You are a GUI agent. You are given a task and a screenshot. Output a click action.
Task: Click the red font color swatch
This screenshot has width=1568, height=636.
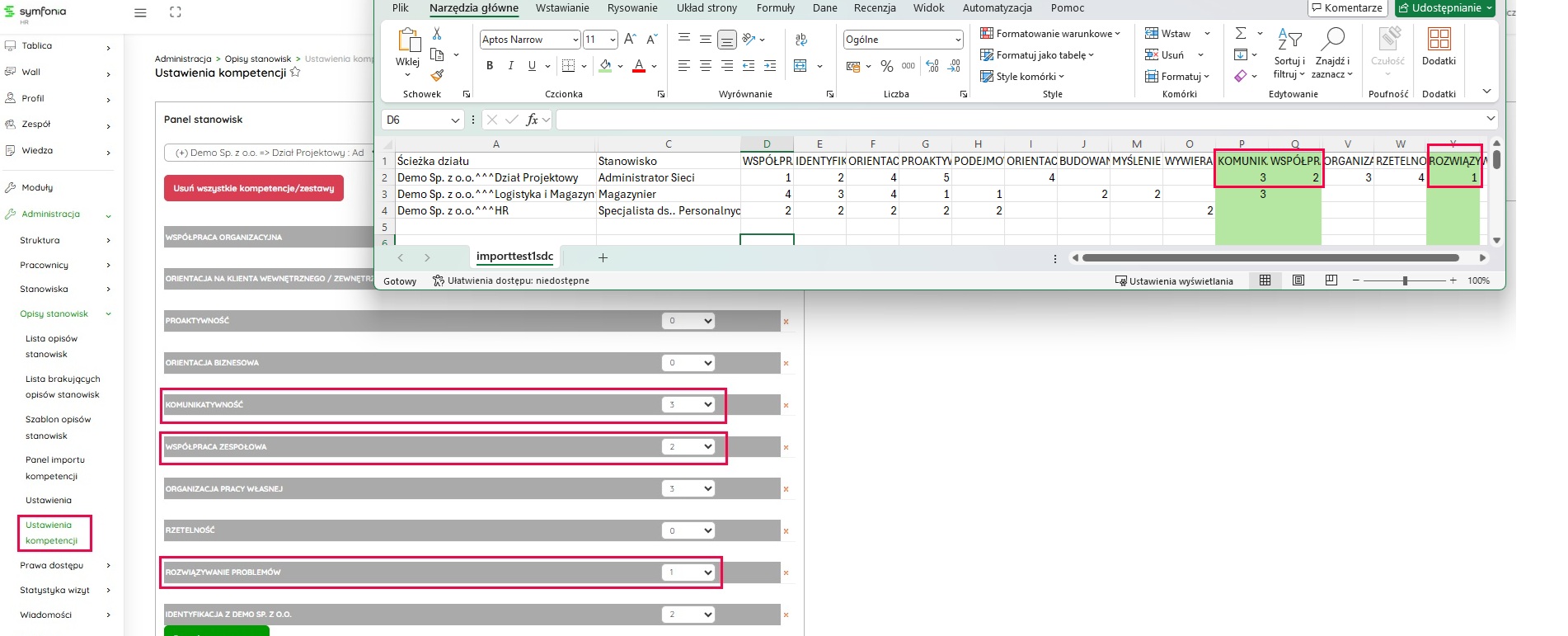click(639, 66)
